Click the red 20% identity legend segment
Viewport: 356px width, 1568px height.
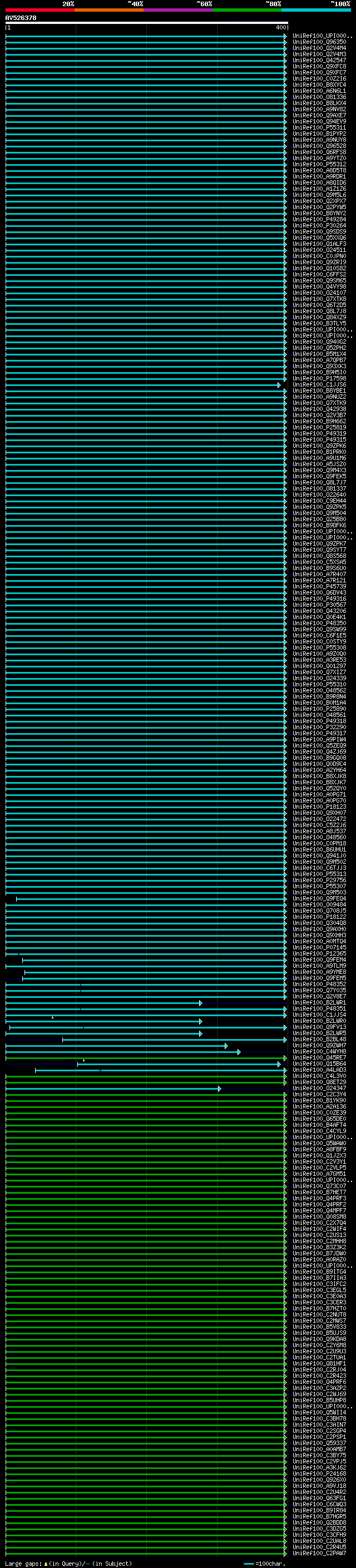pos(39,10)
